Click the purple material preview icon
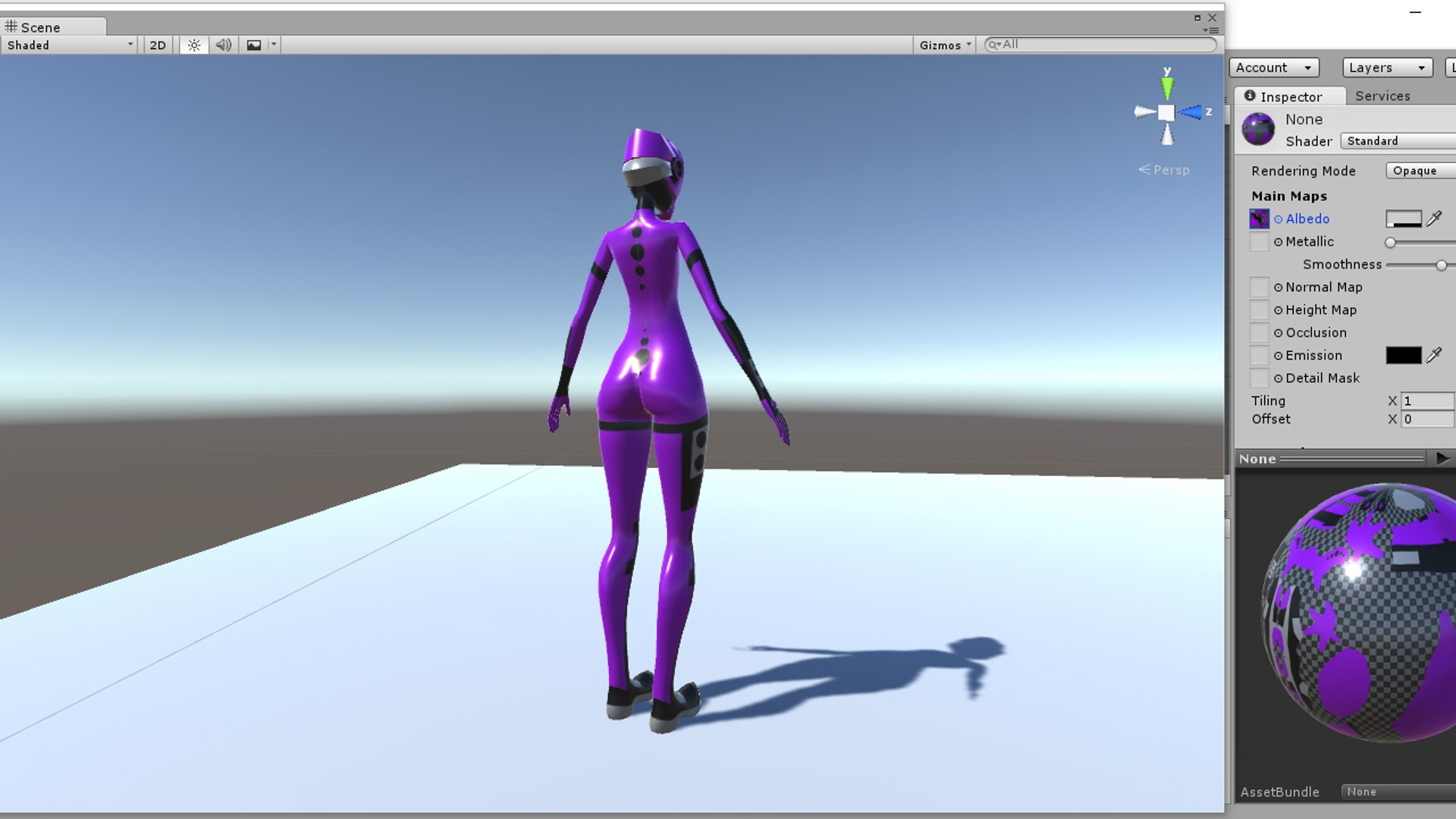 click(x=1258, y=129)
